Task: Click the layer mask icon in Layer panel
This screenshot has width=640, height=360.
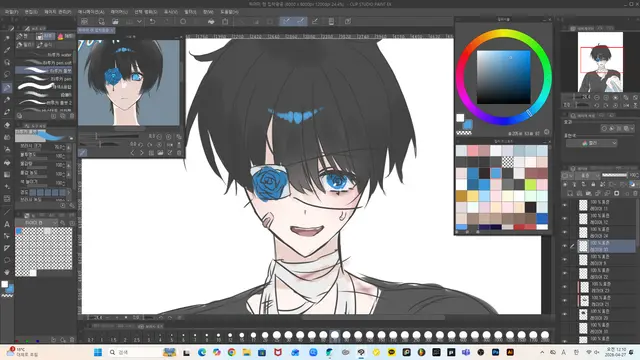Action: pyautogui.click(x=617, y=193)
